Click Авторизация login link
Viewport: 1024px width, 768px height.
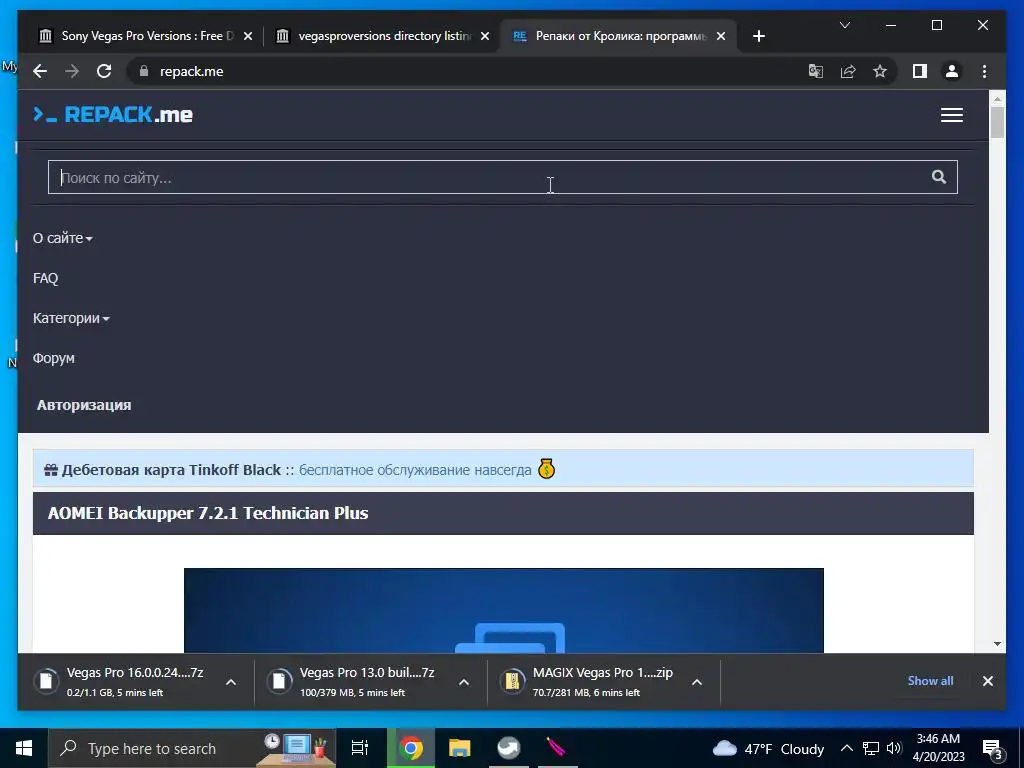point(84,405)
